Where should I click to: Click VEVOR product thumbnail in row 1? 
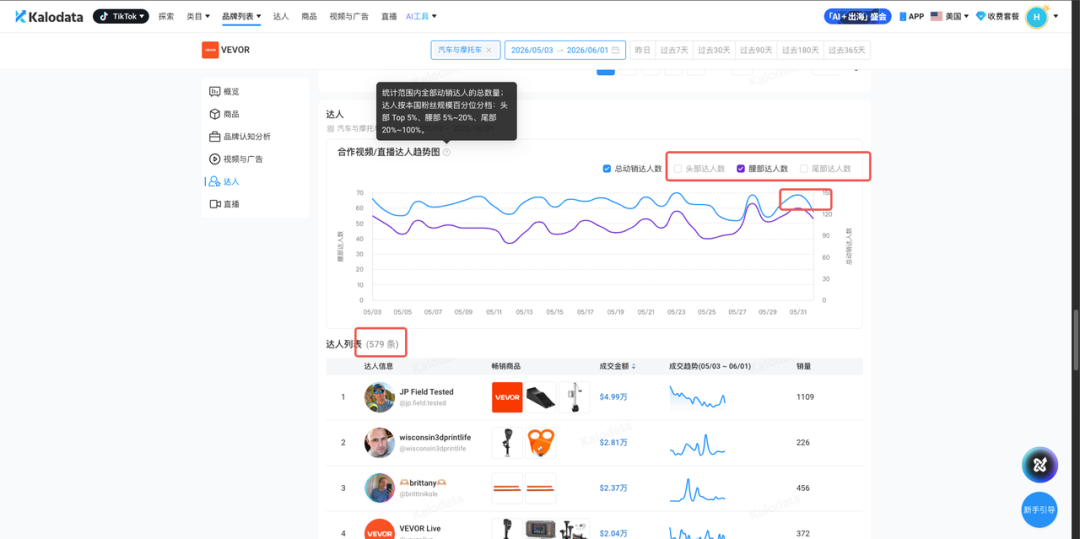point(507,397)
